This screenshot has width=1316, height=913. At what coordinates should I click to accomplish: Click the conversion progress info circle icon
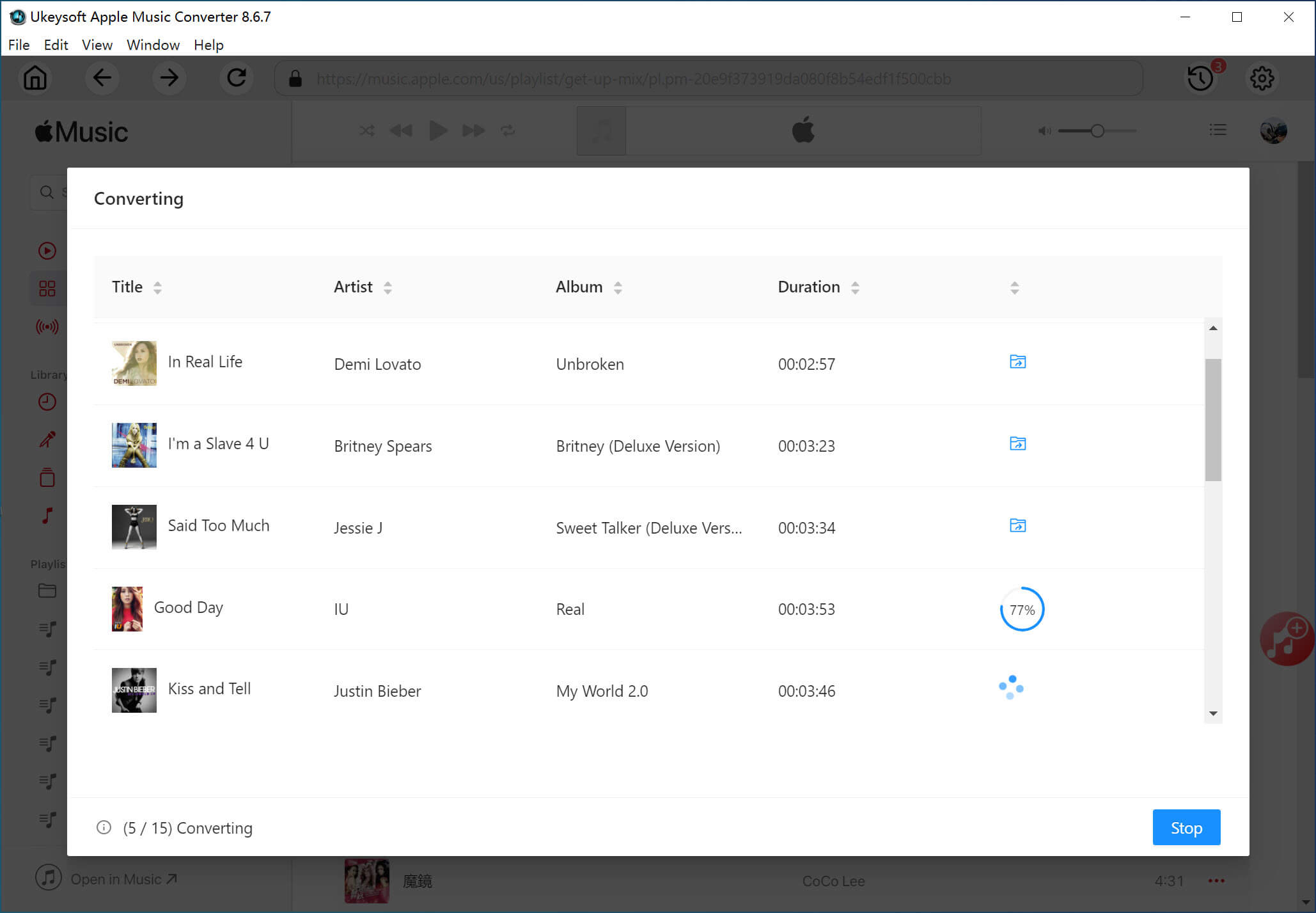point(103,828)
